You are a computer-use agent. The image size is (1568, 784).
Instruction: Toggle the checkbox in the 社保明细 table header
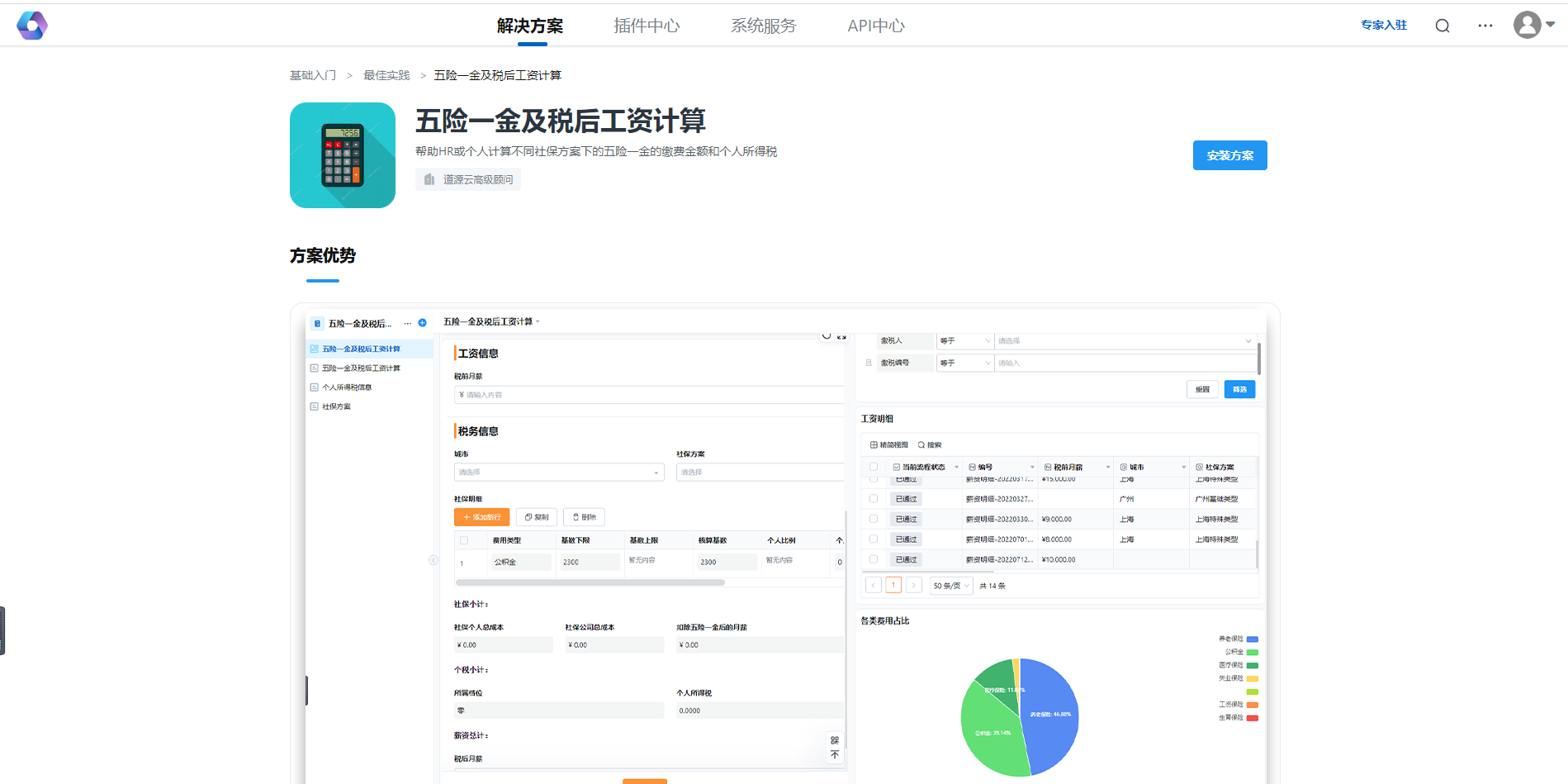click(x=464, y=539)
